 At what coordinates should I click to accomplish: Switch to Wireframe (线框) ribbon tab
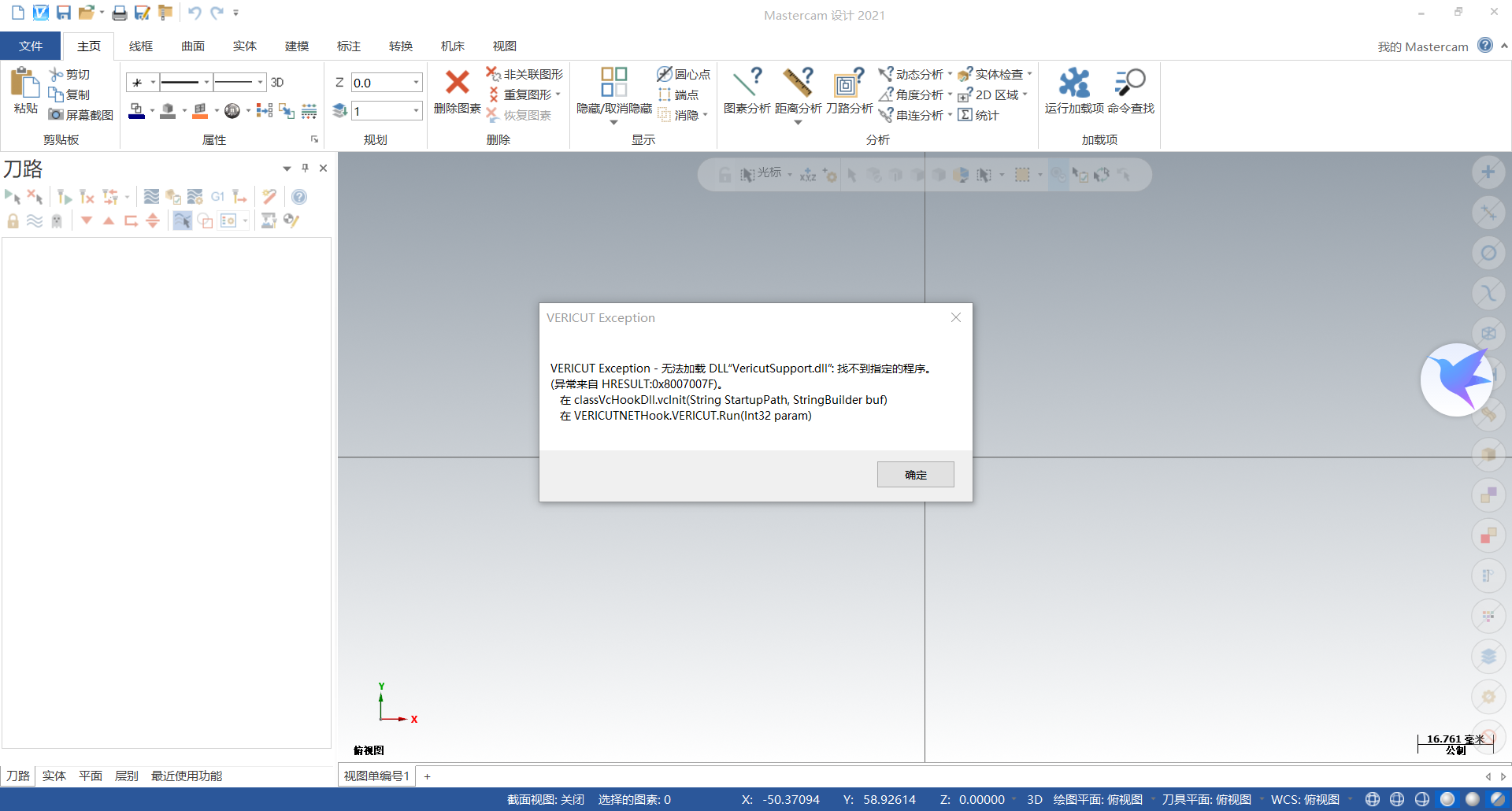point(141,46)
